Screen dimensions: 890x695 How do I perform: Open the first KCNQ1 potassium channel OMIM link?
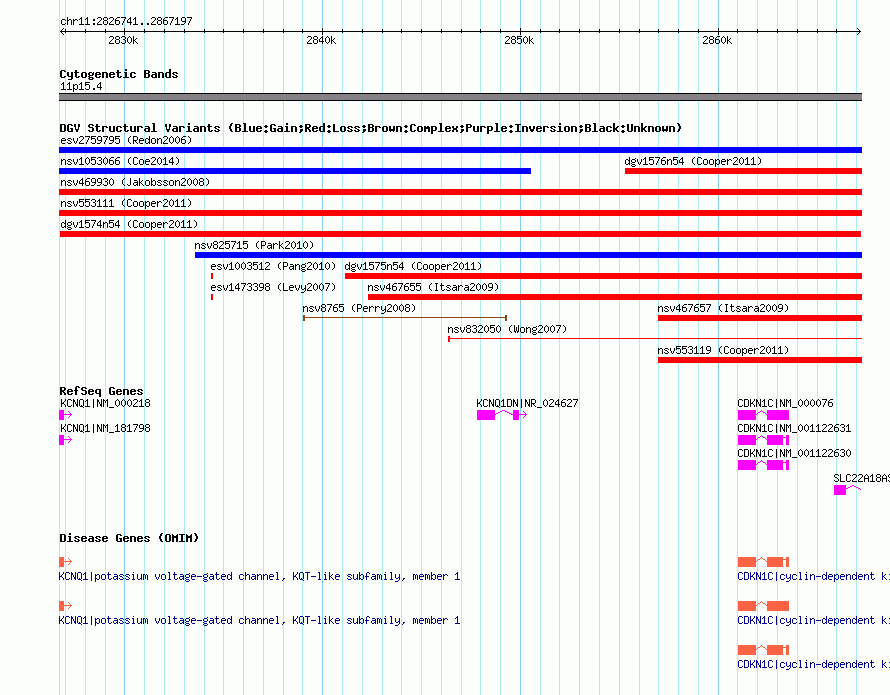point(259,576)
